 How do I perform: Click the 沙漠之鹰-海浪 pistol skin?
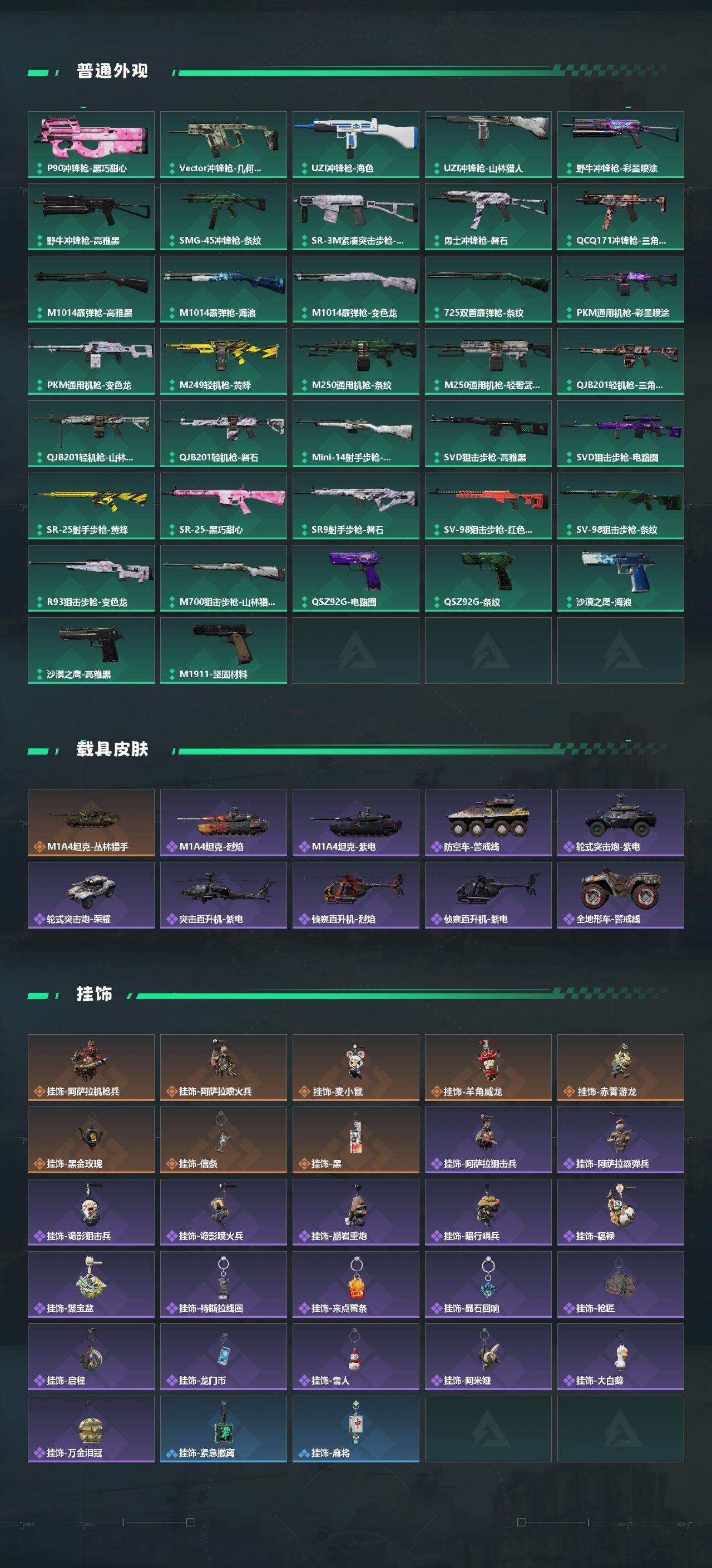point(621,578)
